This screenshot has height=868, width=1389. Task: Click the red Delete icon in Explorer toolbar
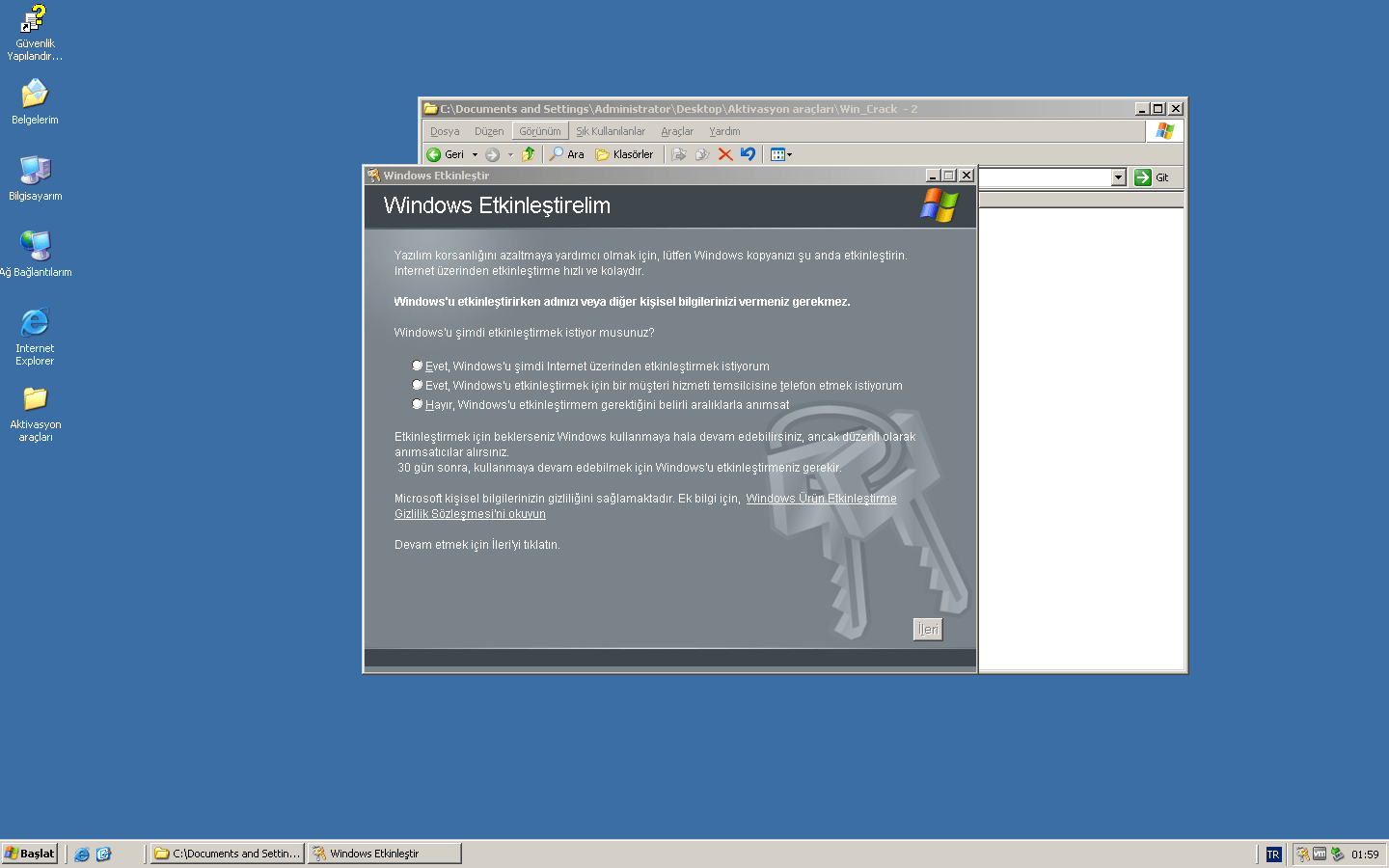pyautogui.click(x=725, y=154)
